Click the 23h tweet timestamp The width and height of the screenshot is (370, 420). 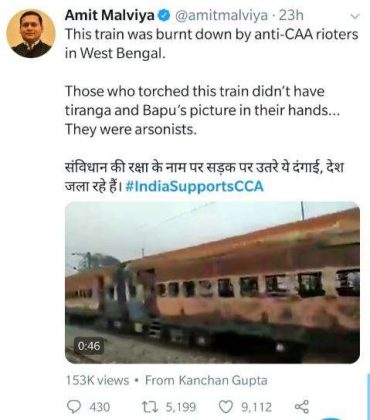291,16
